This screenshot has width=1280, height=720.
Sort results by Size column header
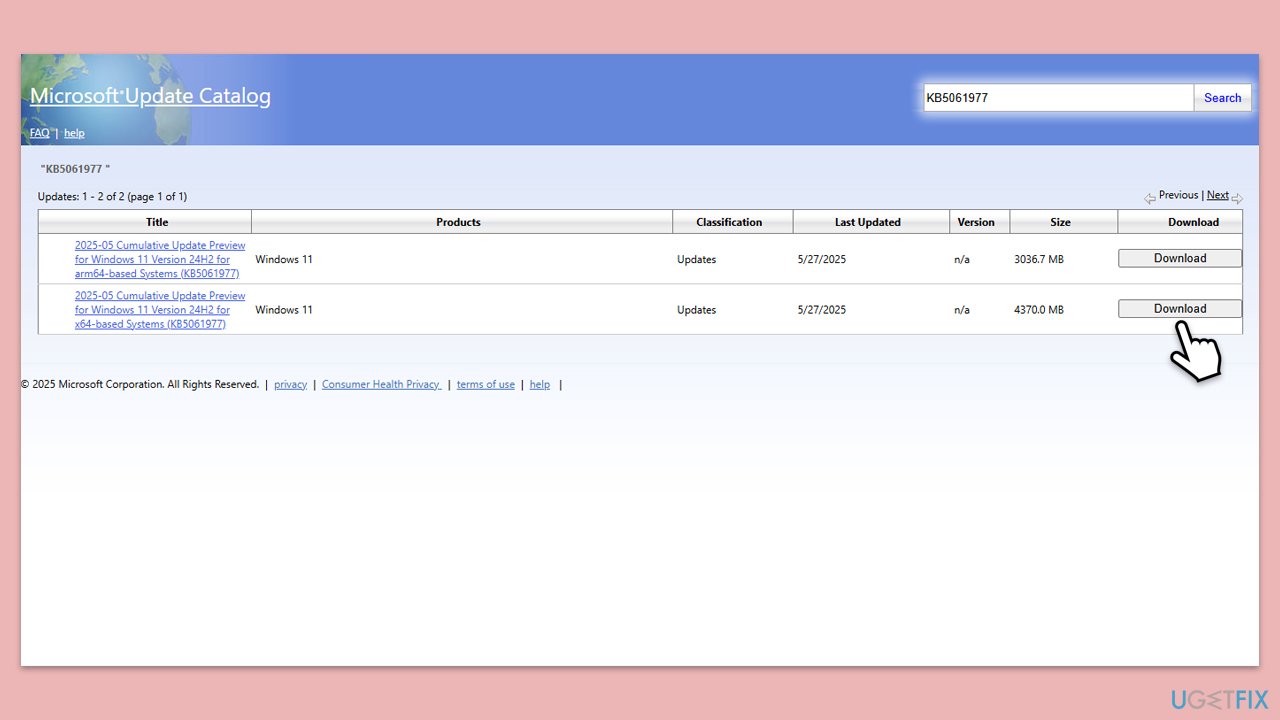click(1060, 222)
